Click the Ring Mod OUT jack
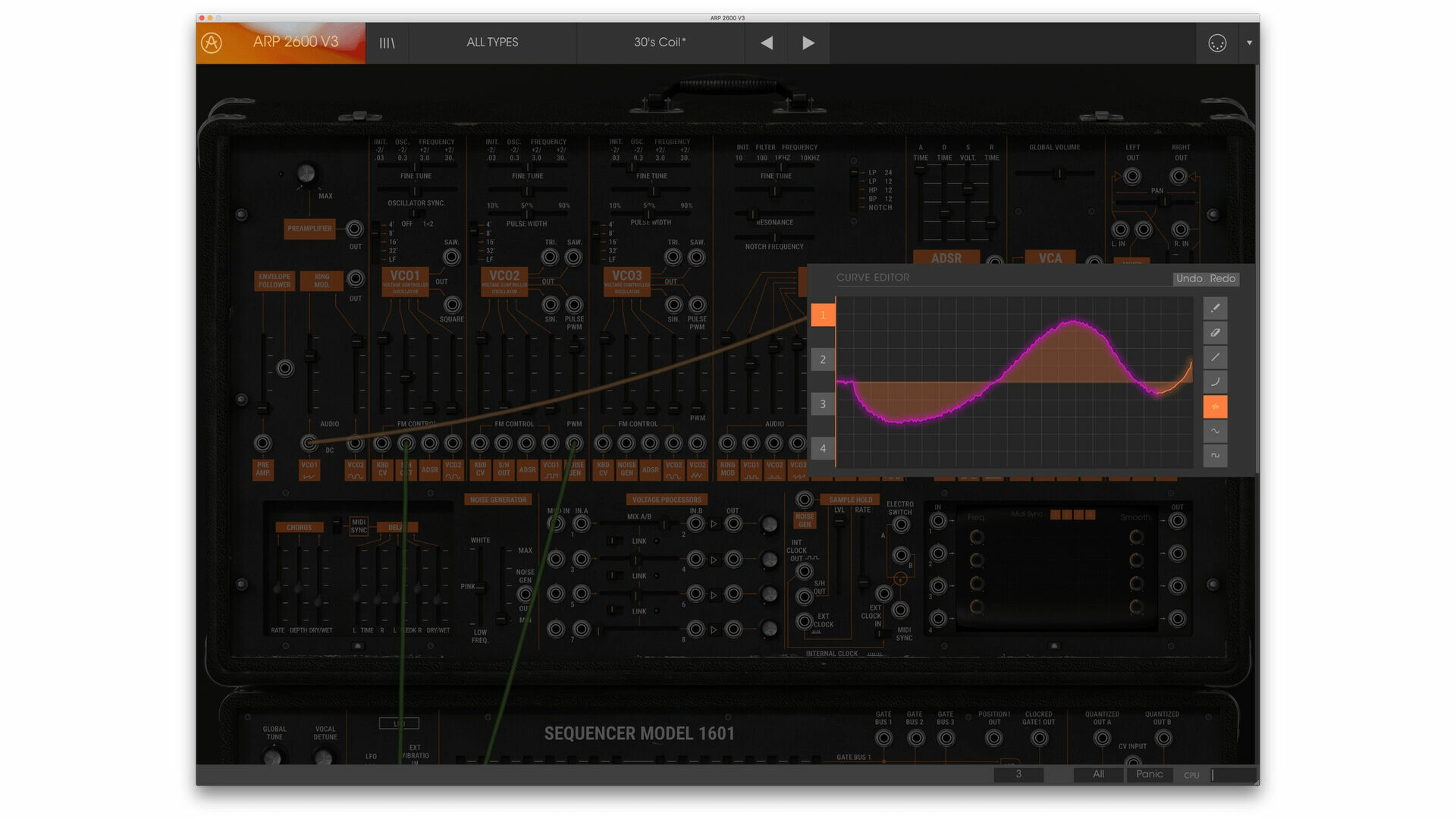Image resolution: width=1456 pixels, height=819 pixels. coord(355,278)
